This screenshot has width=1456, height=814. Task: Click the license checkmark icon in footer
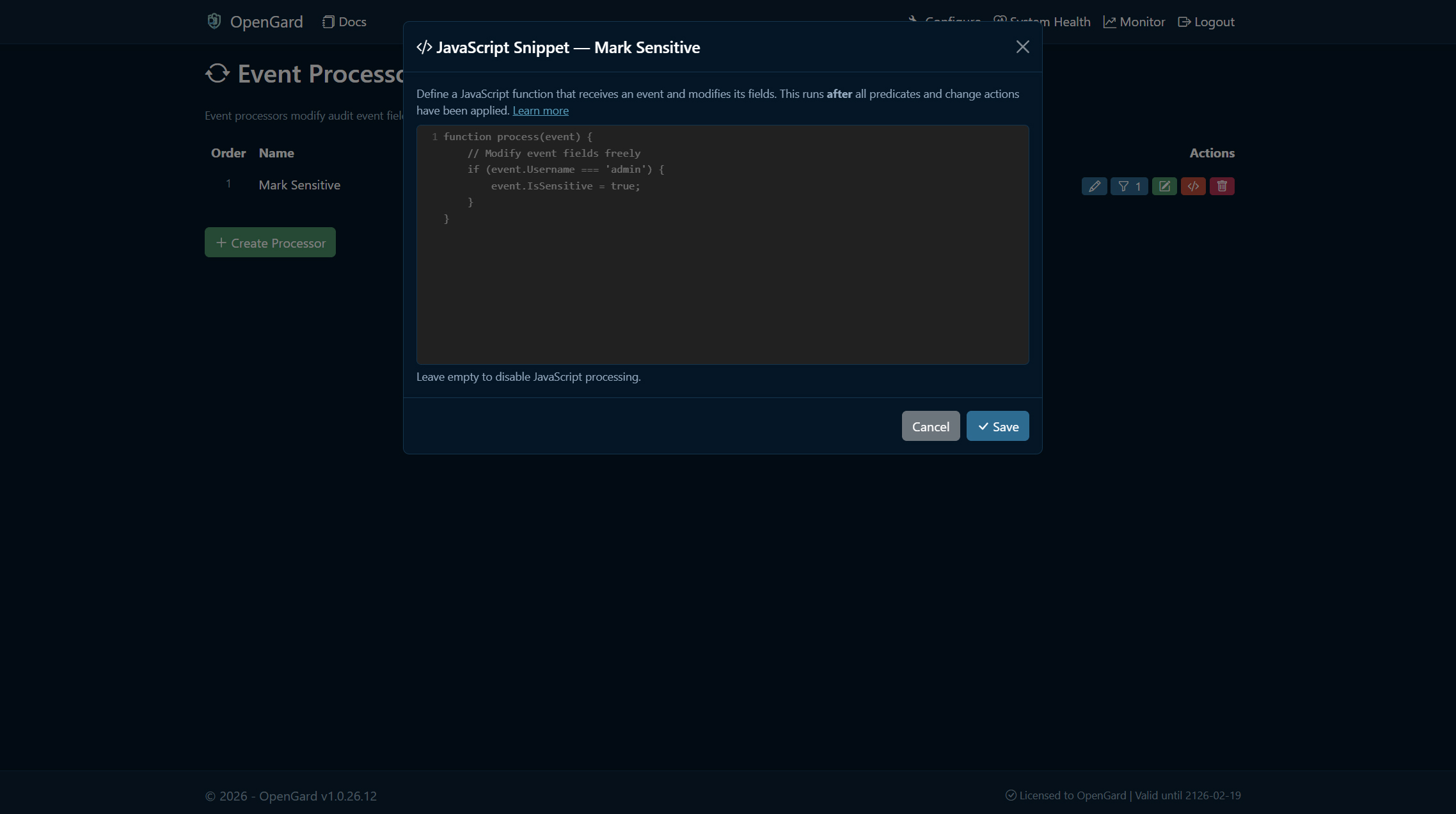pyautogui.click(x=1011, y=795)
